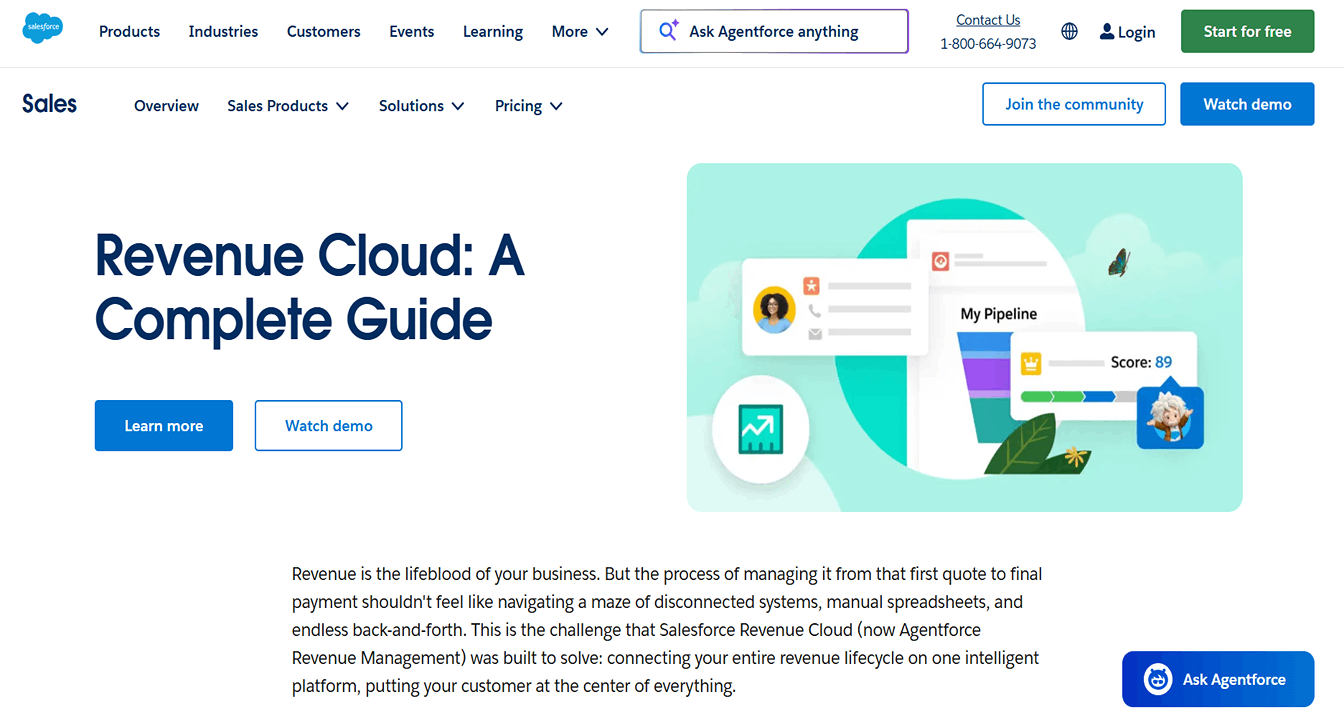Click the Learn more button
This screenshot has height=728, width=1344.
pos(163,425)
